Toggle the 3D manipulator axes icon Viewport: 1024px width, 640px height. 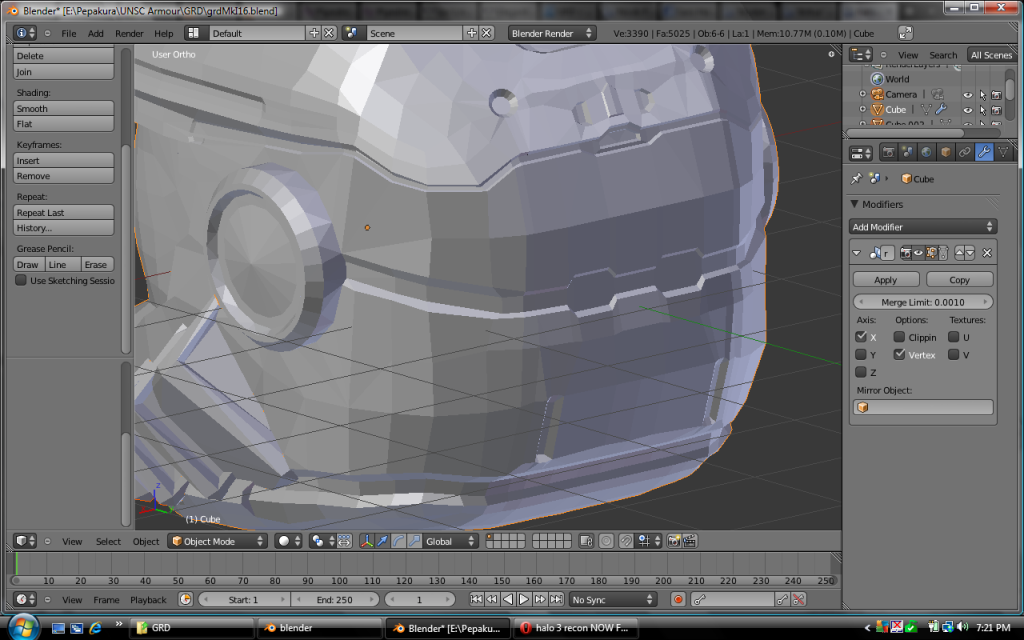[x=366, y=541]
